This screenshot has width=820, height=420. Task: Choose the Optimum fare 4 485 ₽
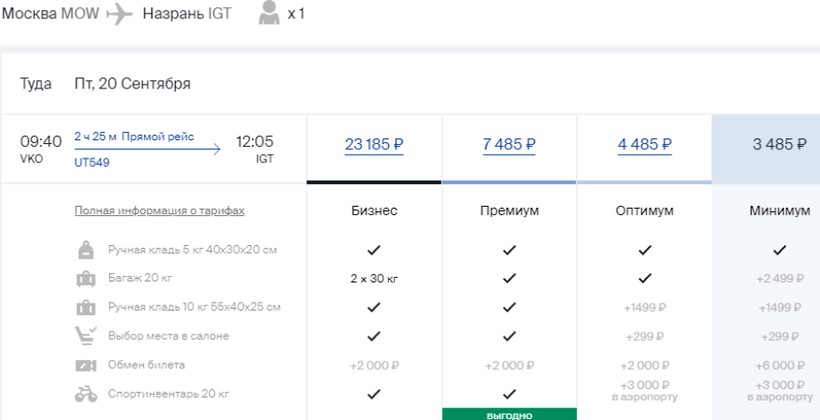click(644, 144)
